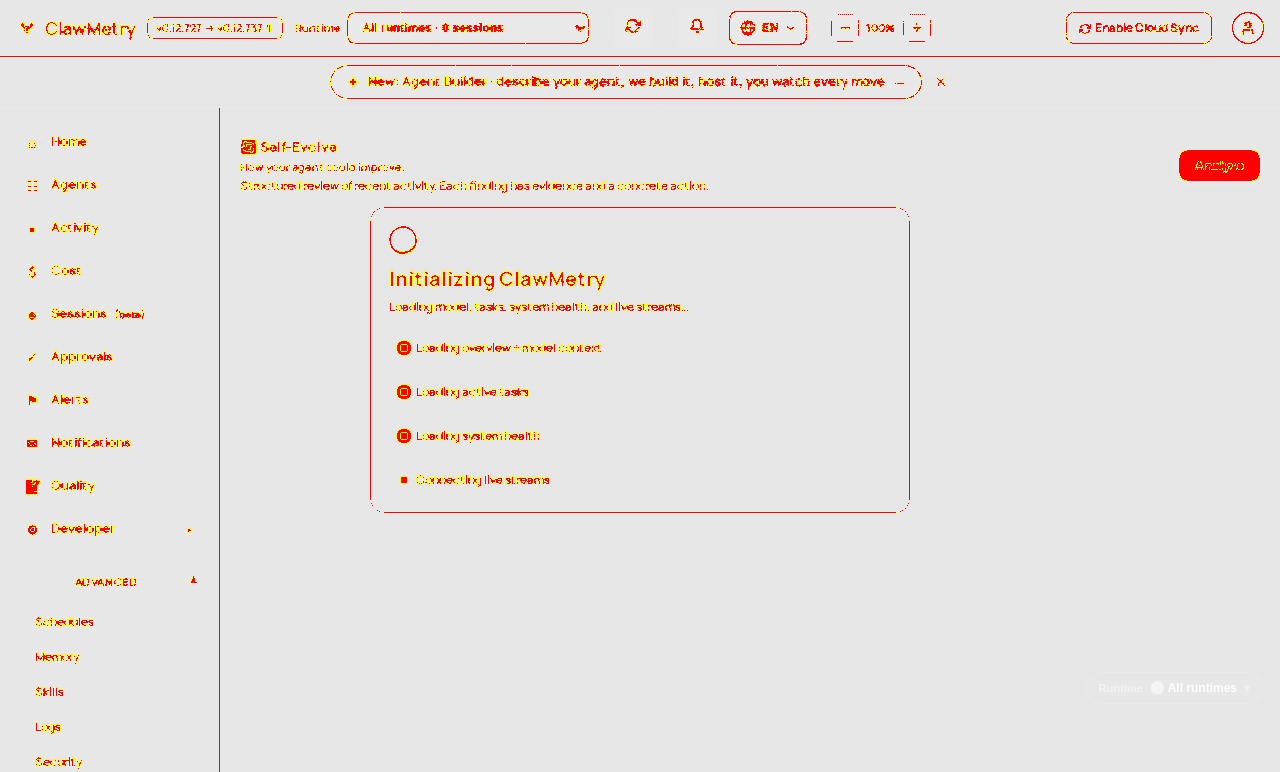The image size is (1280, 772).
Task: Dismiss the announcement banner
Action: pos(941,82)
